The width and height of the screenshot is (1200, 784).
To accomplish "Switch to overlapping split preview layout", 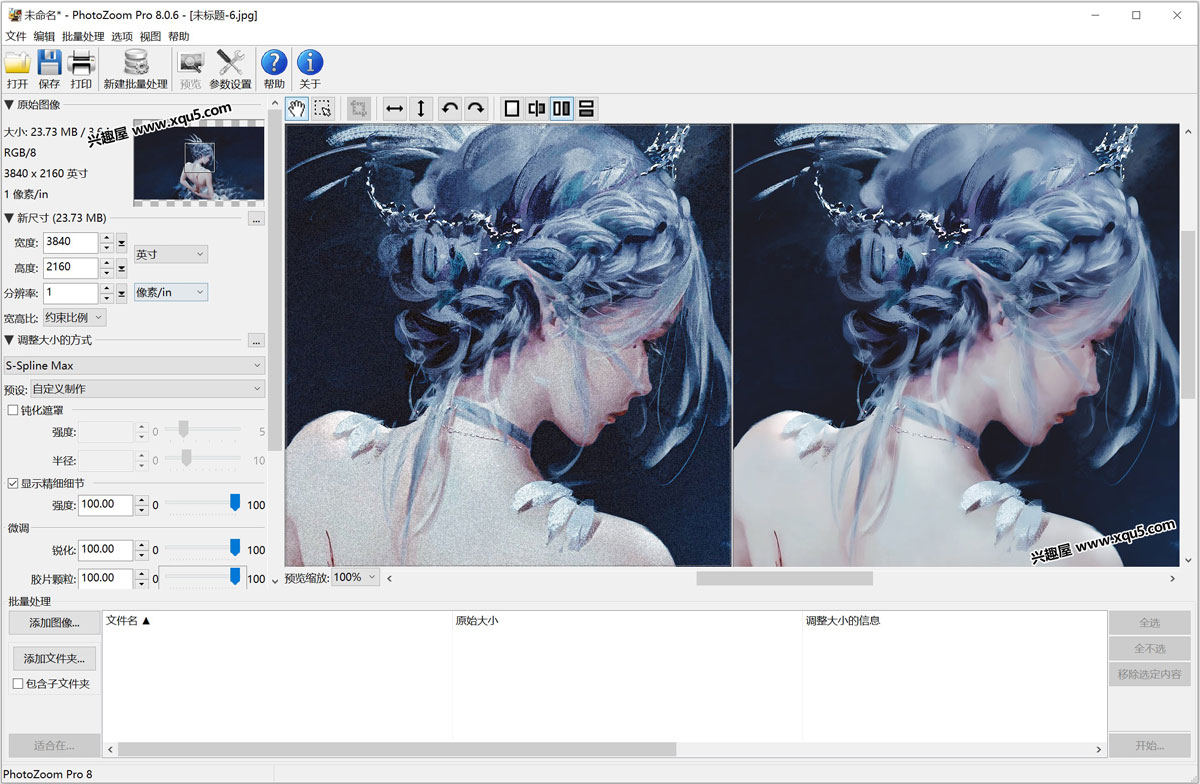I will pyautogui.click(x=537, y=108).
